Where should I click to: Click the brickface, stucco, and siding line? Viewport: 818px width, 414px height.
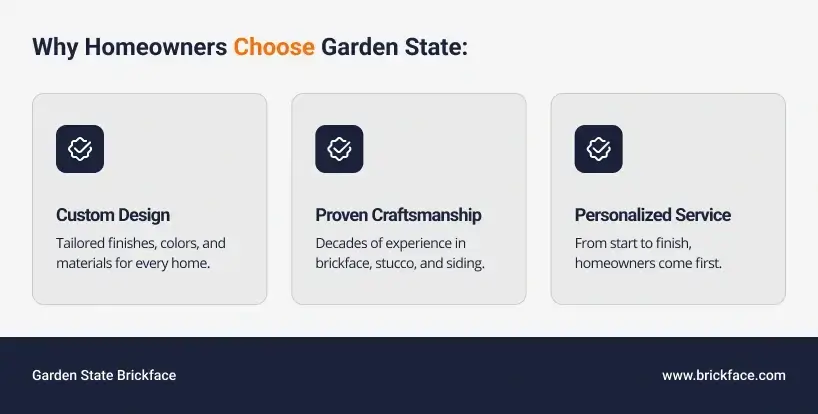[400, 264]
